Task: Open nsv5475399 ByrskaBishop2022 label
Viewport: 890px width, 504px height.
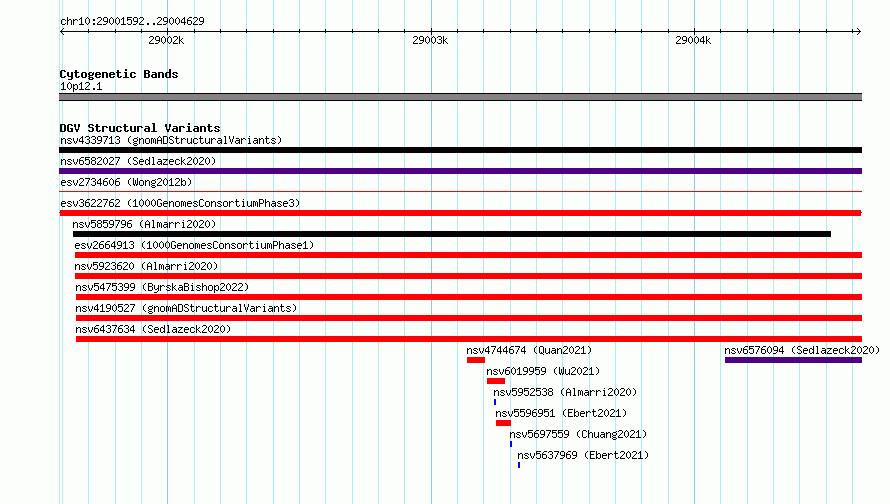Action: (162, 287)
